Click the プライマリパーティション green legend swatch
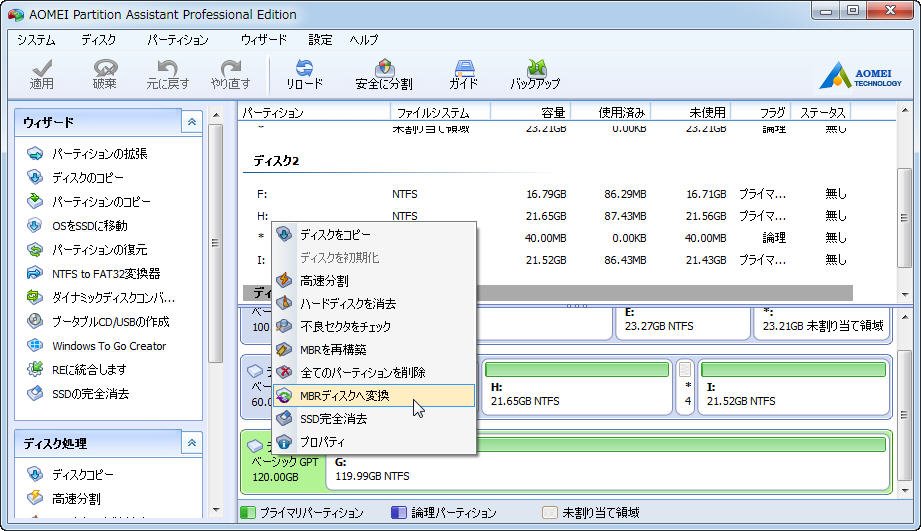This screenshot has height=531, width=921. coord(248,513)
